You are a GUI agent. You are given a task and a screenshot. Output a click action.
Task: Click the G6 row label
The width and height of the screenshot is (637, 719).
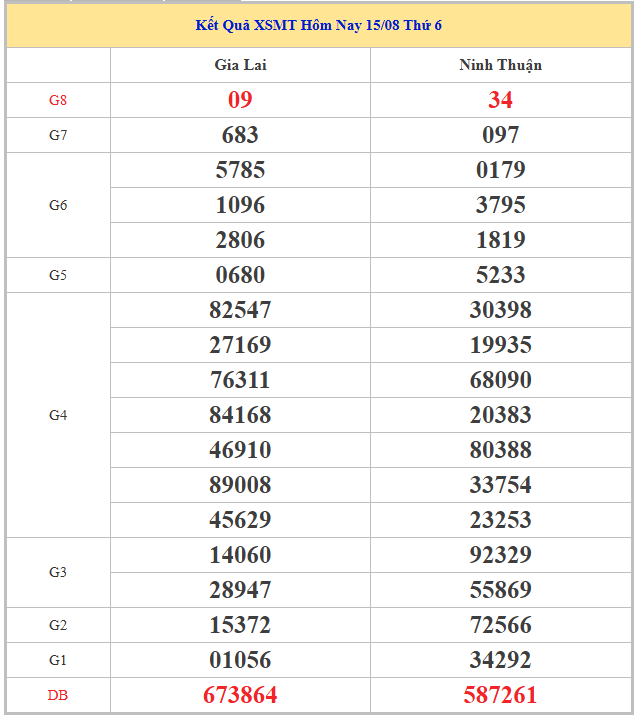[58, 205]
